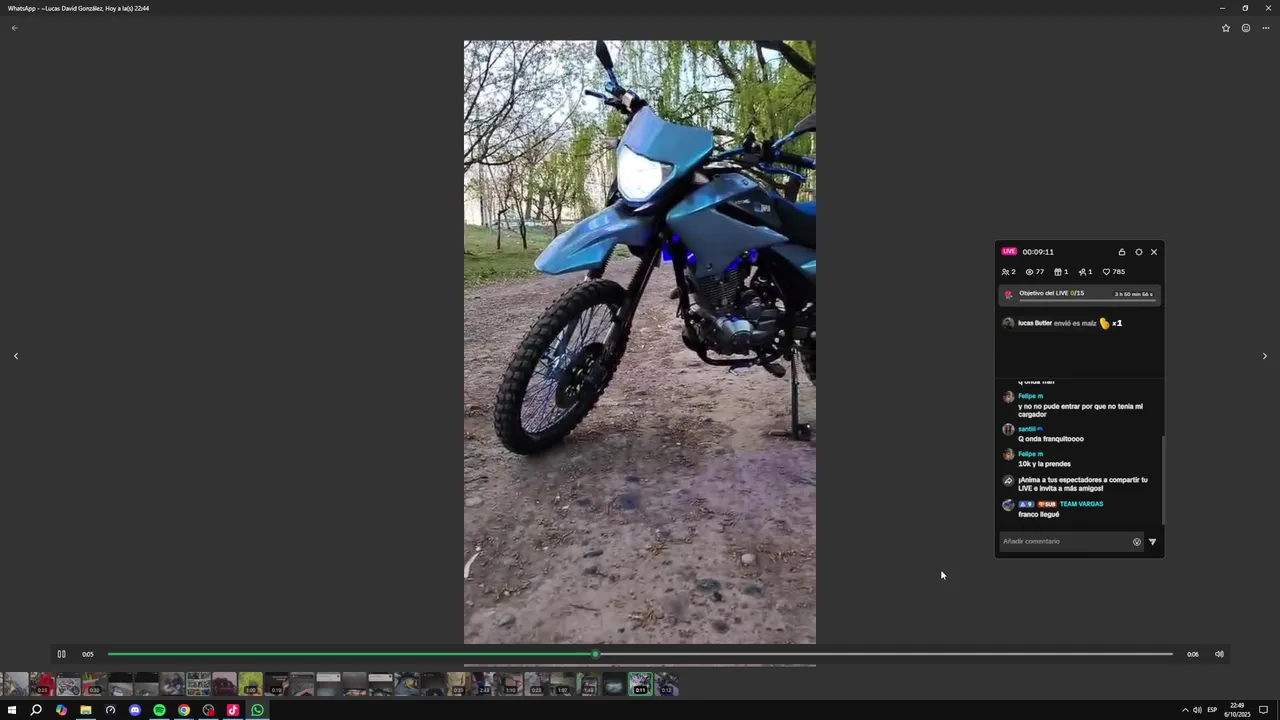Close the LIVE overlay panel
The width and height of the screenshot is (1280, 720).
tap(1154, 252)
